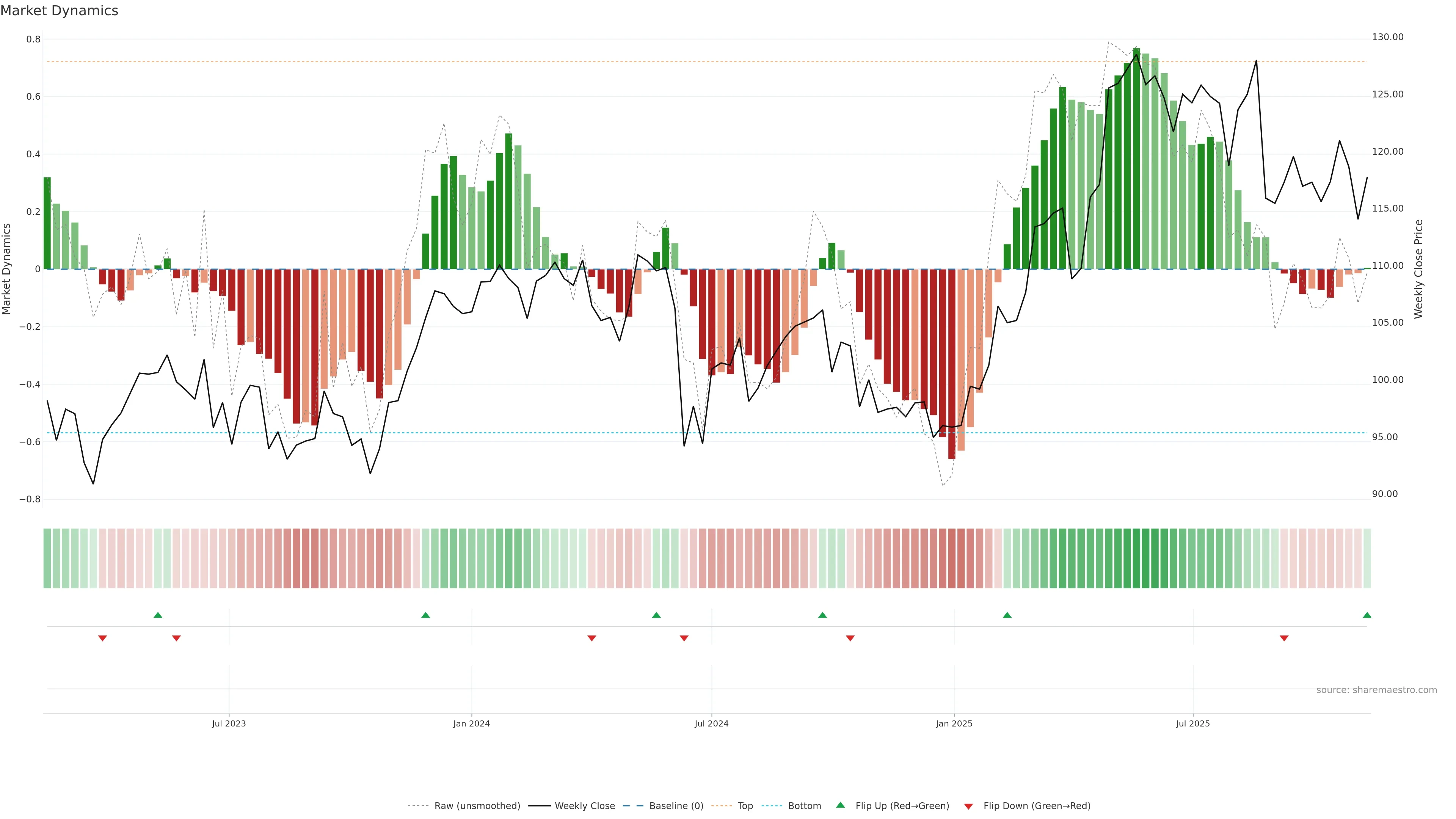Click the Jan 2024 x-axis label
This screenshot has width=1456, height=819.
click(471, 723)
